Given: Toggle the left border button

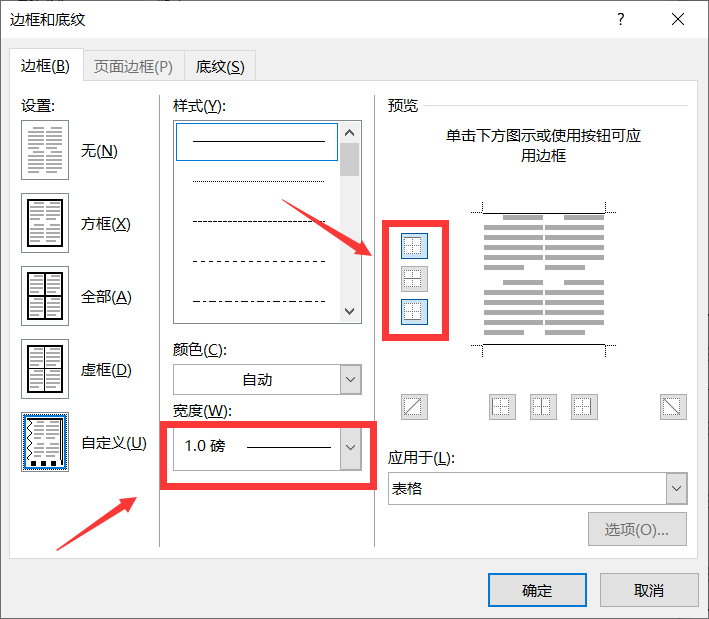Looking at the screenshot, I should pyautogui.click(x=502, y=407).
